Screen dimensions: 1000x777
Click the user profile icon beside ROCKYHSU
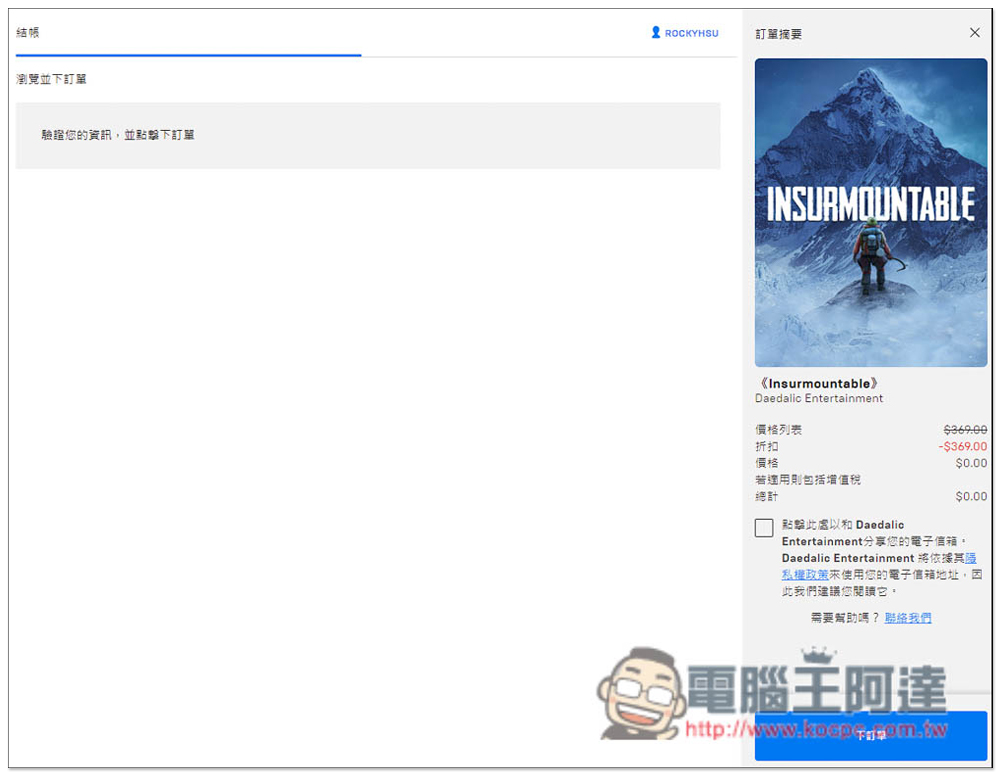coord(656,33)
